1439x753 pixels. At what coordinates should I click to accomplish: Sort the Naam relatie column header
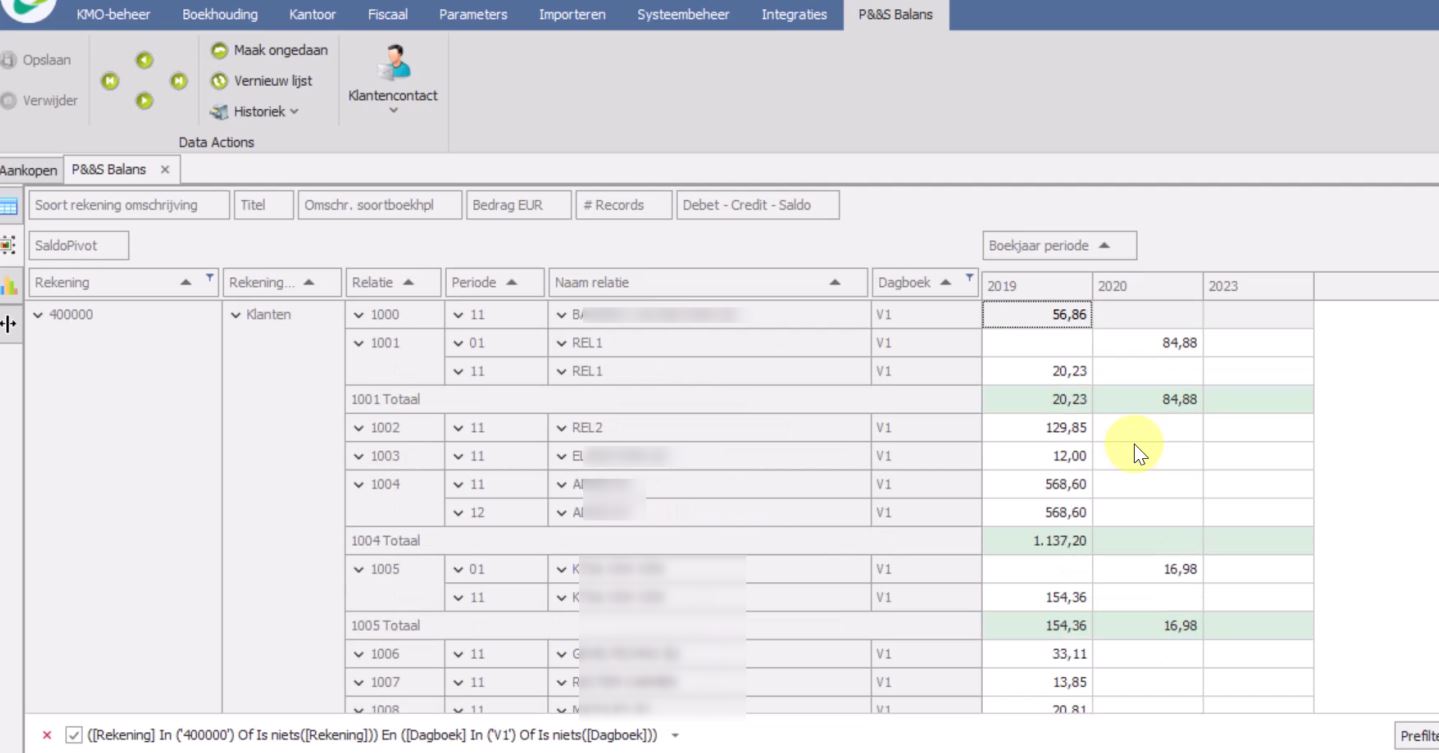pos(707,282)
